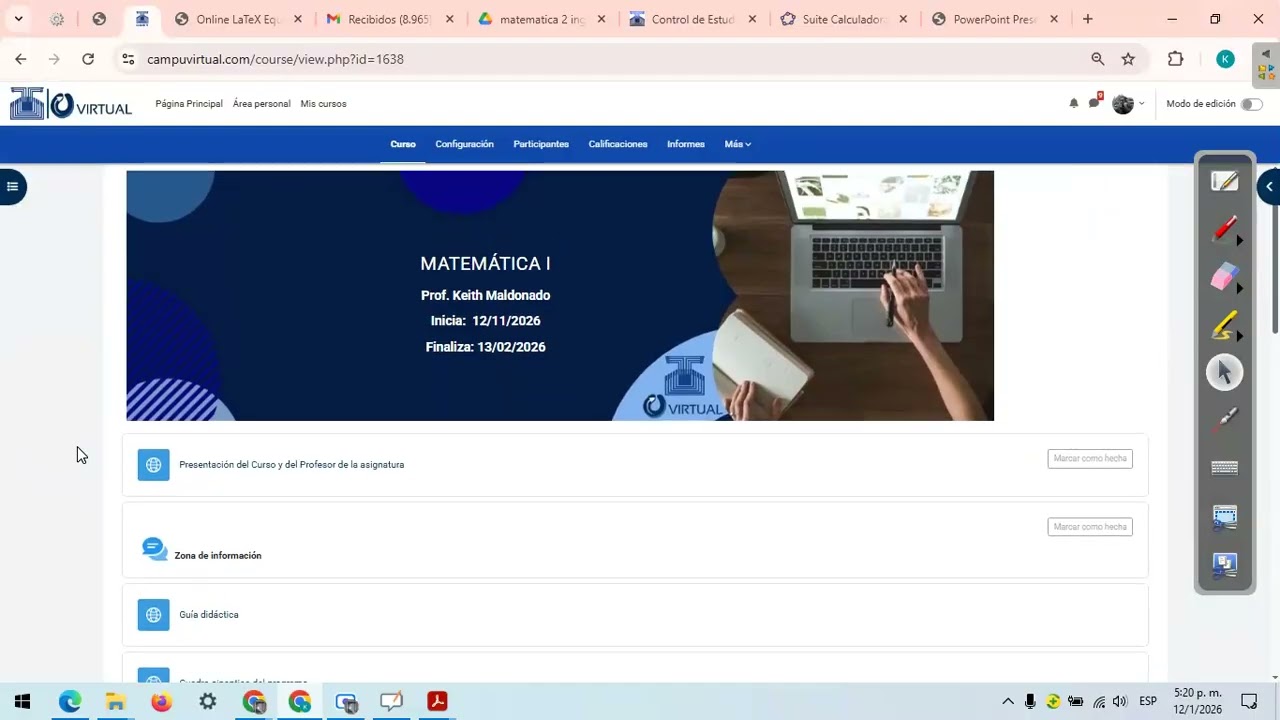This screenshot has height=720, width=1280.
Task: Expand the right block drawer
Action: coord(1269,186)
